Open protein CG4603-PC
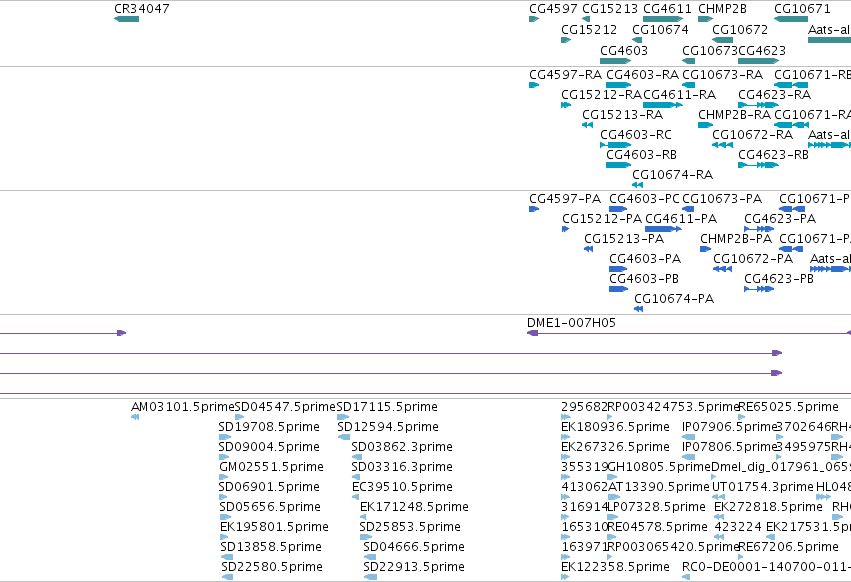Viewport: 851px width, 582px height. (644, 199)
